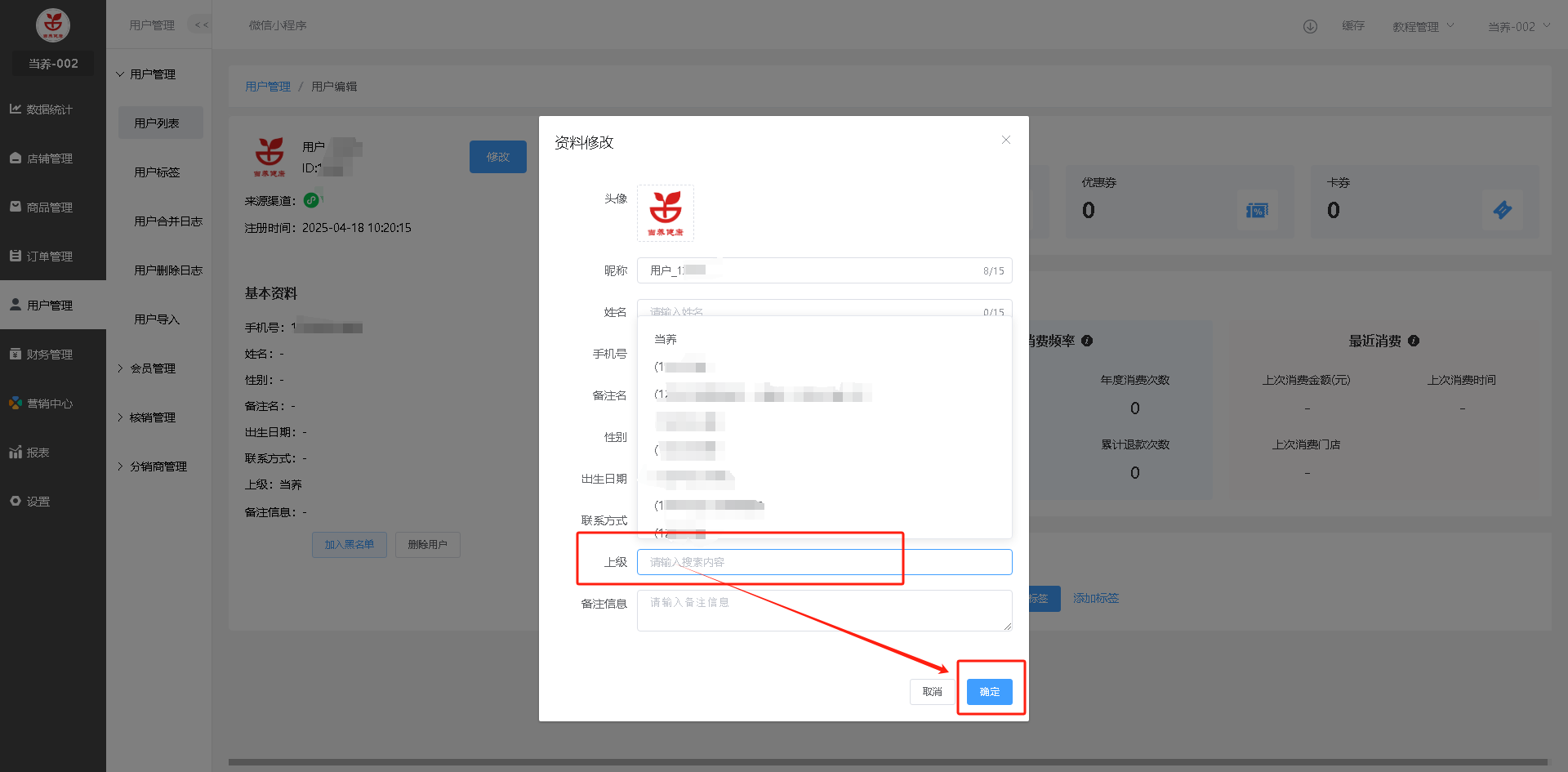The image size is (1568, 772).
Task: Open 设置 in the sidebar
Action: point(38,502)
